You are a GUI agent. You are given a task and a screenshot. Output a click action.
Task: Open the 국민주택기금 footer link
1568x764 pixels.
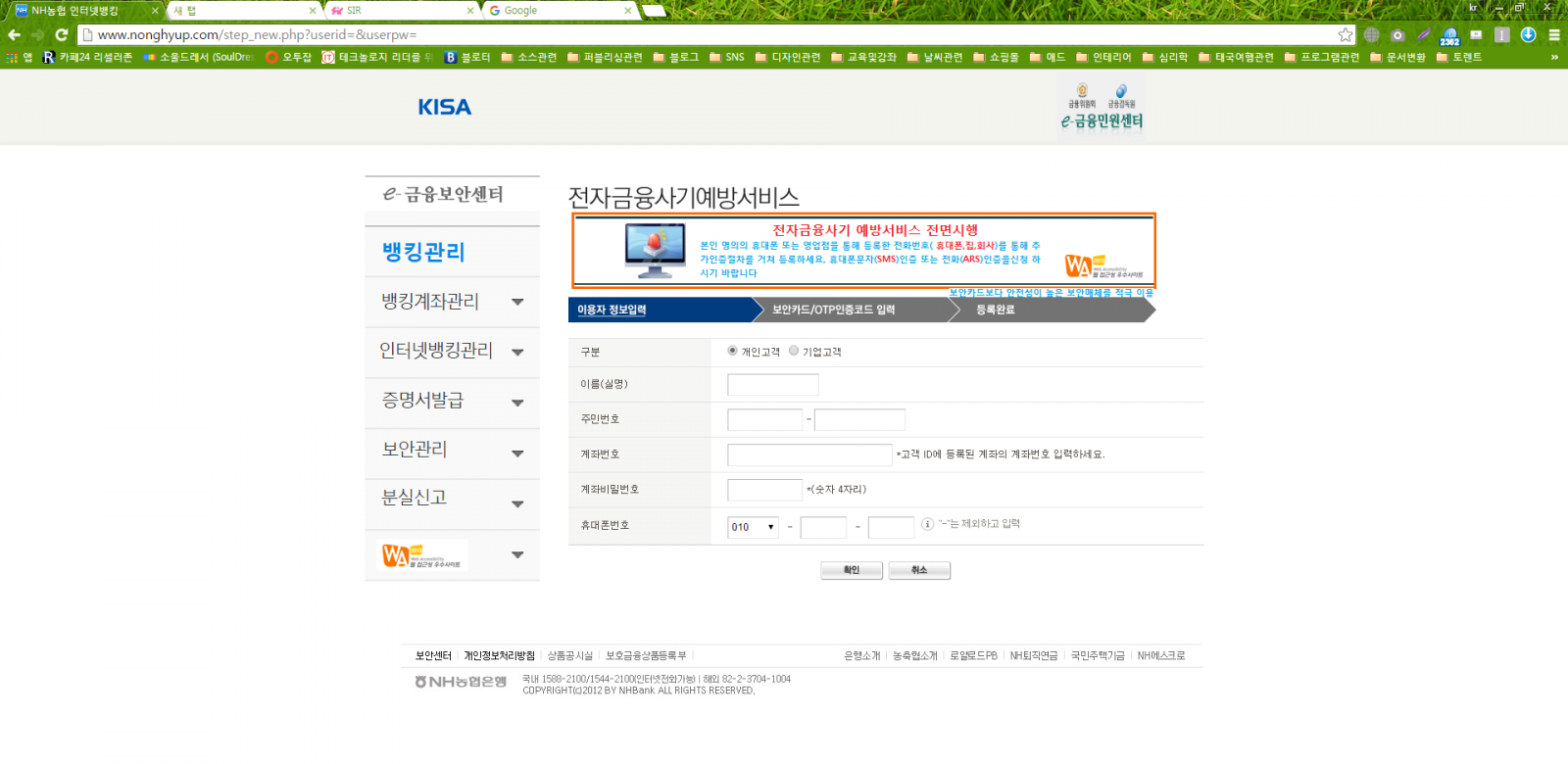coord(1098,655)
